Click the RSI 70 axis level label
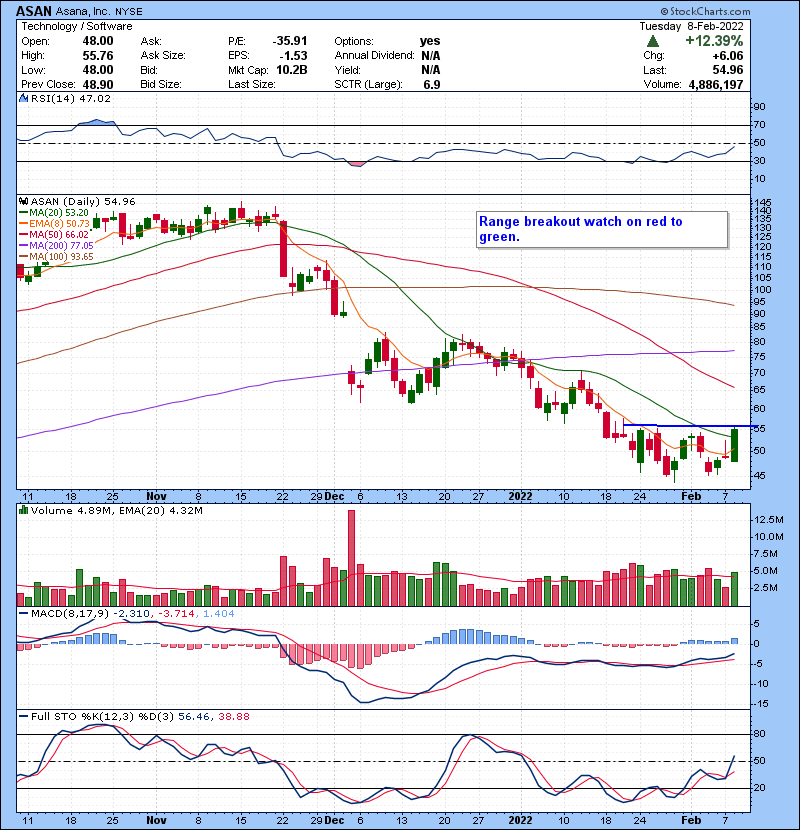800x830 pixels. pos(759,125)
